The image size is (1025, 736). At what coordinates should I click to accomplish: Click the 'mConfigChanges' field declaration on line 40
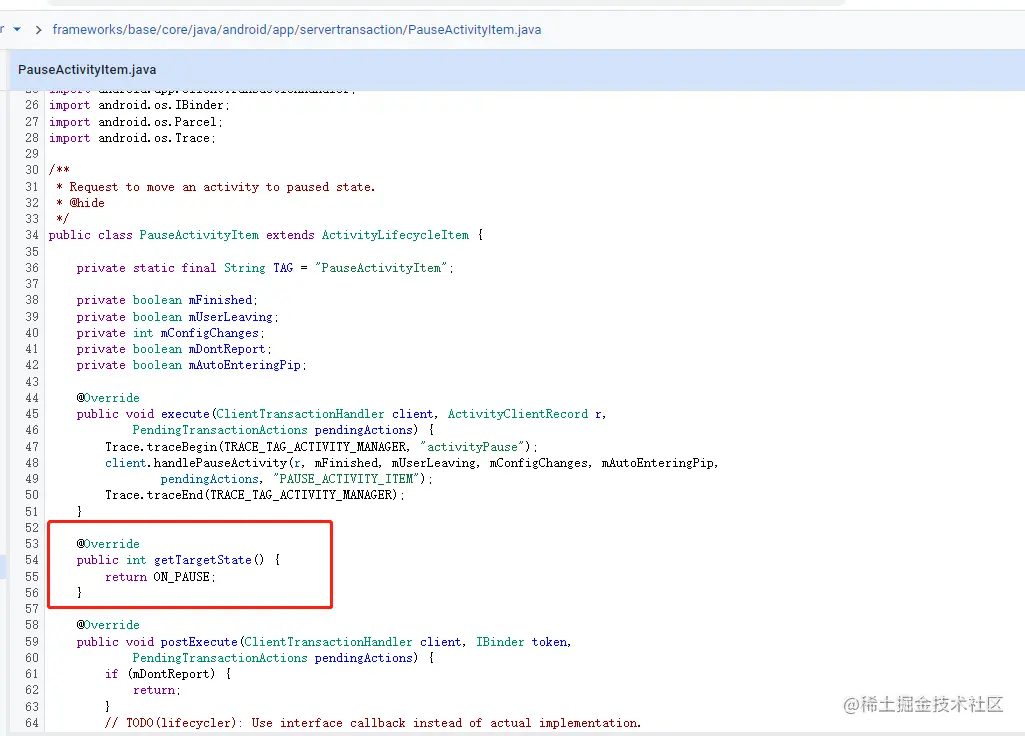pos(209,333)
